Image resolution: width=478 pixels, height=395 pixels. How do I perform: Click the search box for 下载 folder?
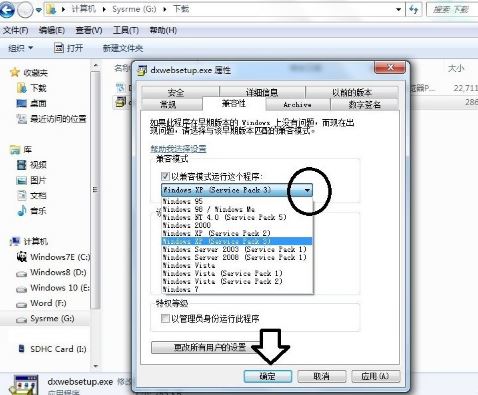point(452,10)
